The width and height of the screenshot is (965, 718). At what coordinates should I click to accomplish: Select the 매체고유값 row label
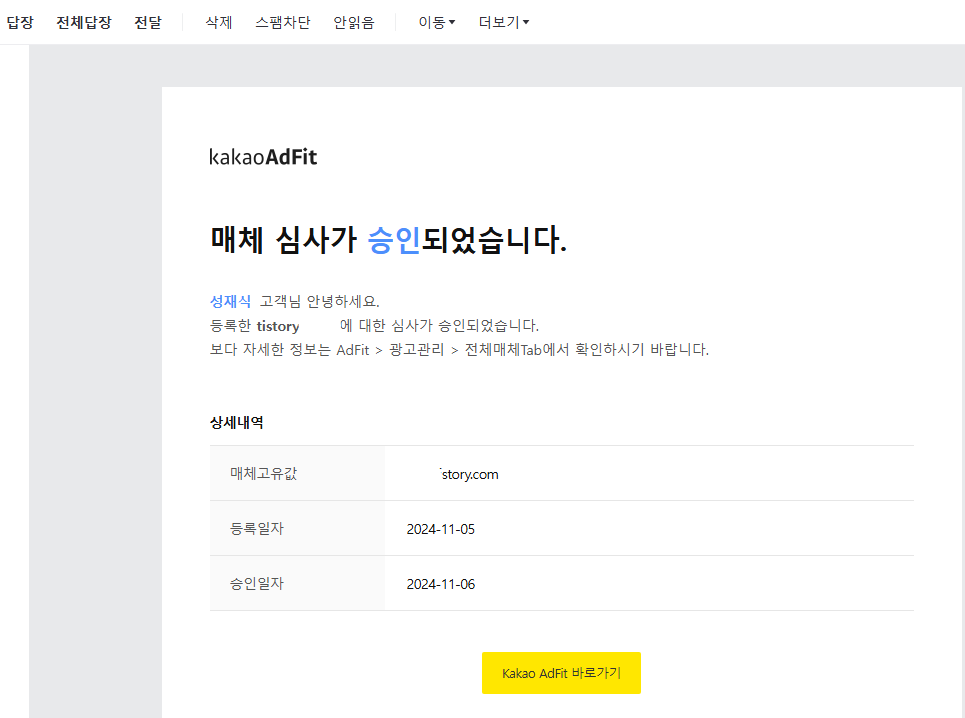pyautogui.click(x=263, y=473)
